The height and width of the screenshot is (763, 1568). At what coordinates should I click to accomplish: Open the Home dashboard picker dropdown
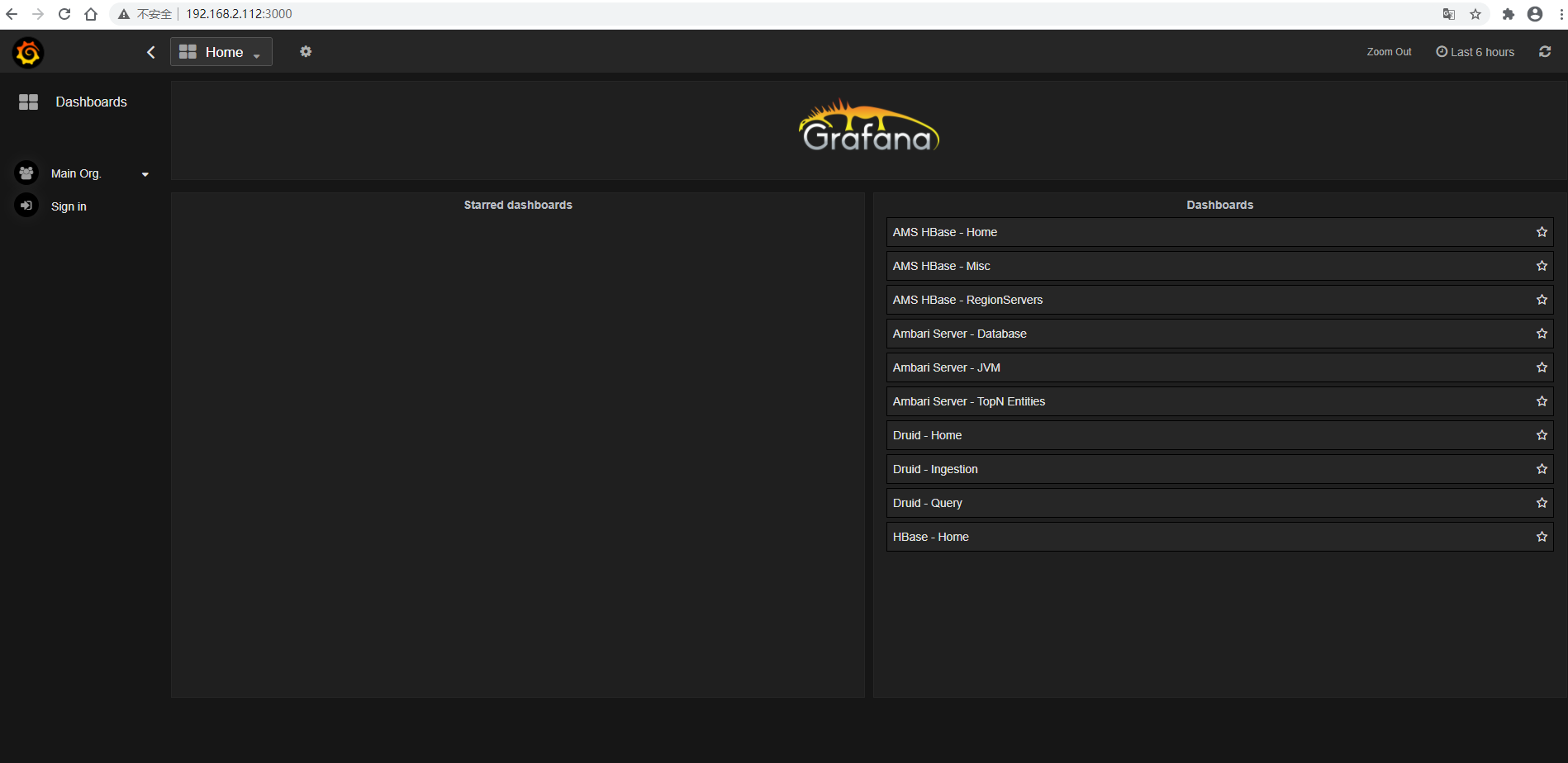(221, 52)
